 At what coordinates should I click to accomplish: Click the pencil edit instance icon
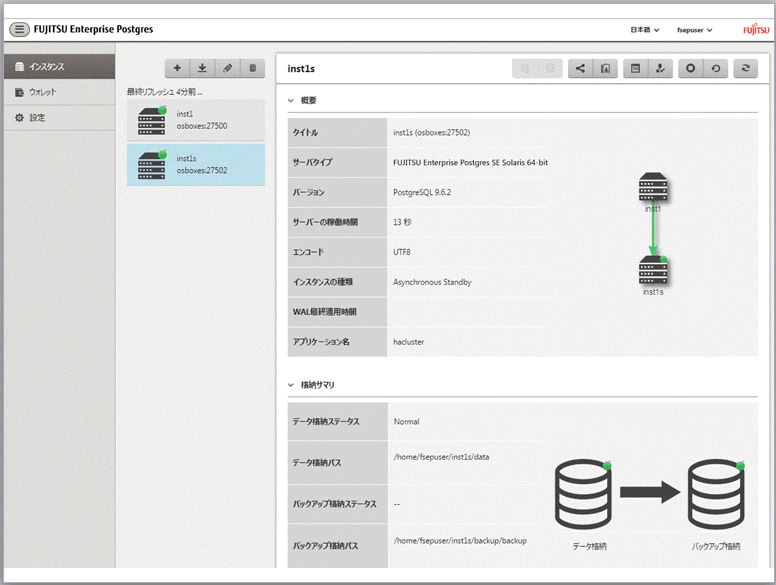(x=228, y=68)
